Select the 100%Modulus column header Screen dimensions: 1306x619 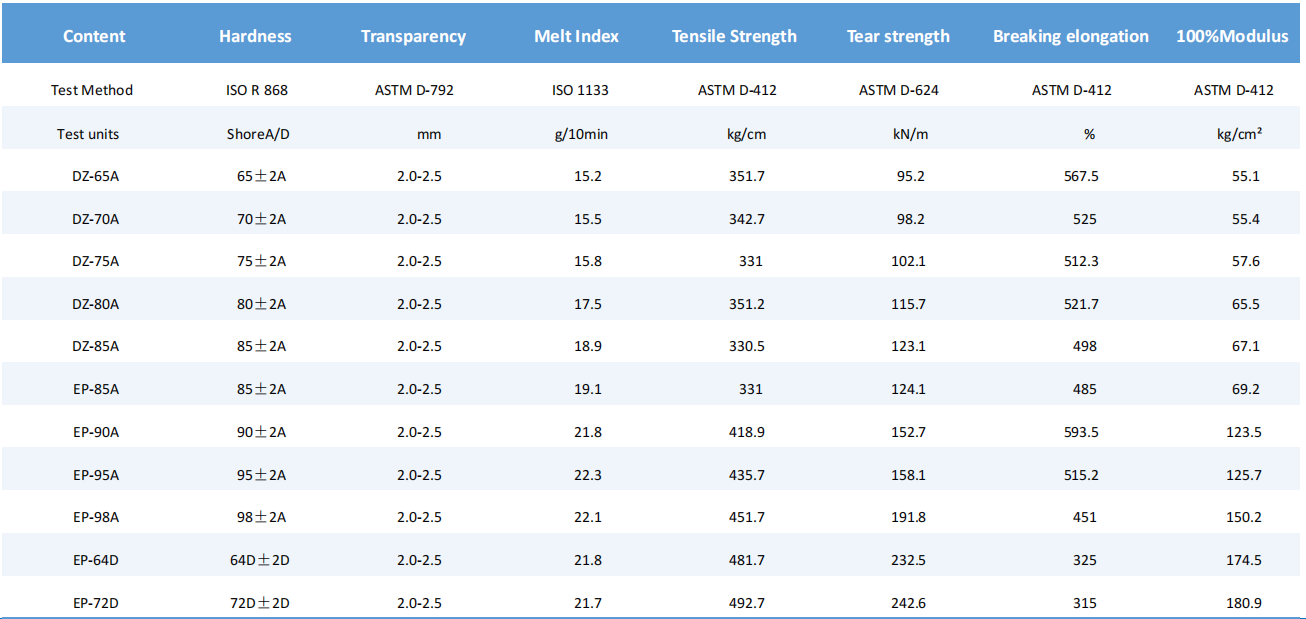(1233, 36)
